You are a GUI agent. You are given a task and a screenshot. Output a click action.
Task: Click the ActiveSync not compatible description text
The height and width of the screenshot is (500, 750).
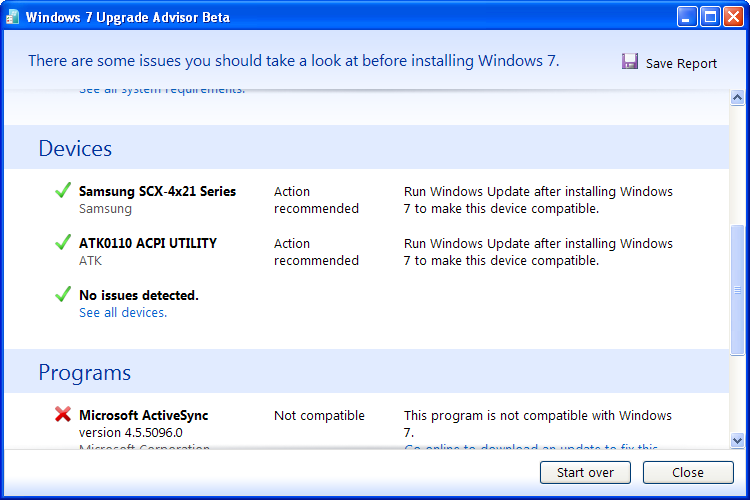pyautogui.click(x=538, y=424)
